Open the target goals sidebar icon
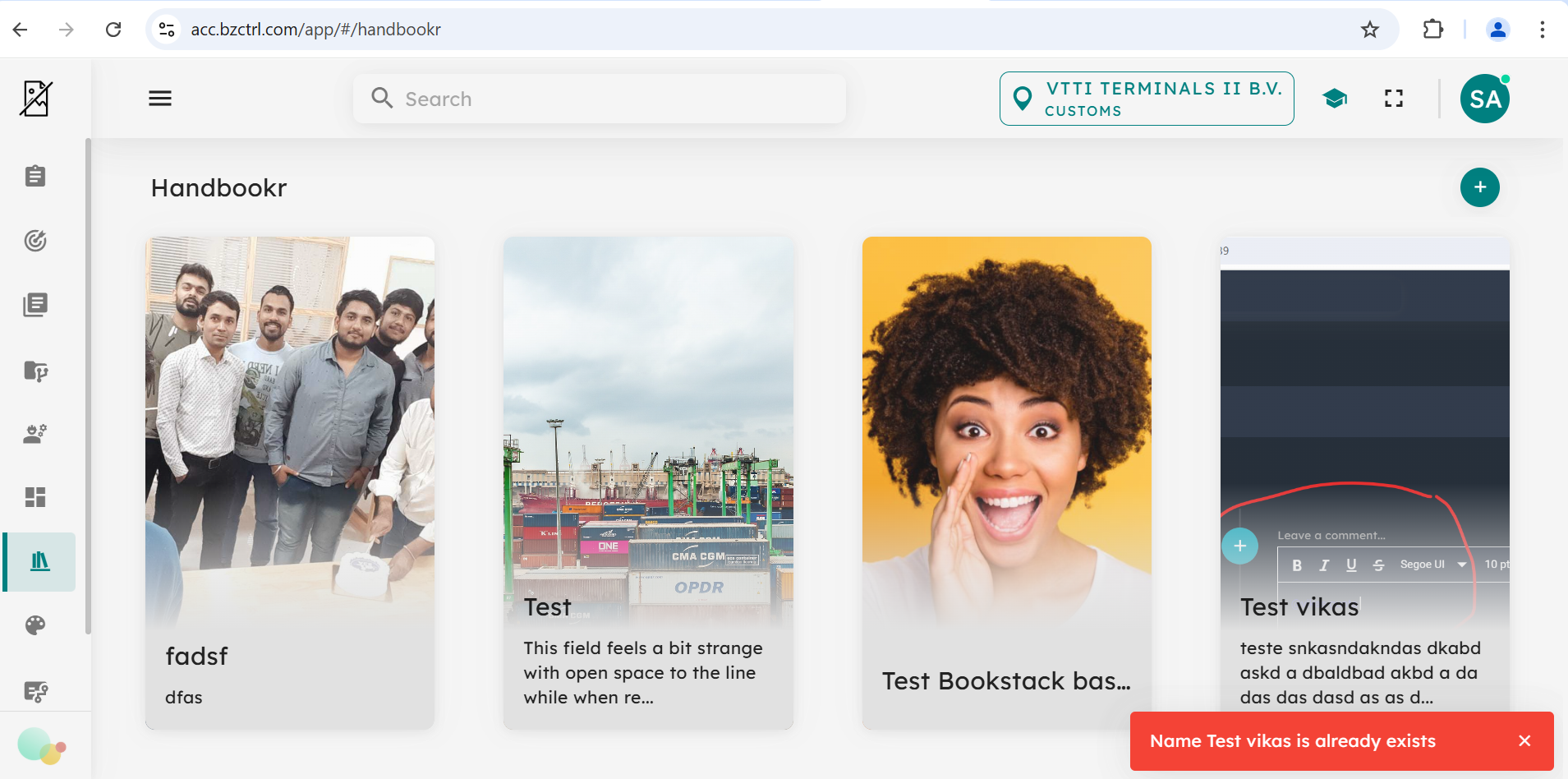This screenshot has height=779, width=1568. click(35, 240)
